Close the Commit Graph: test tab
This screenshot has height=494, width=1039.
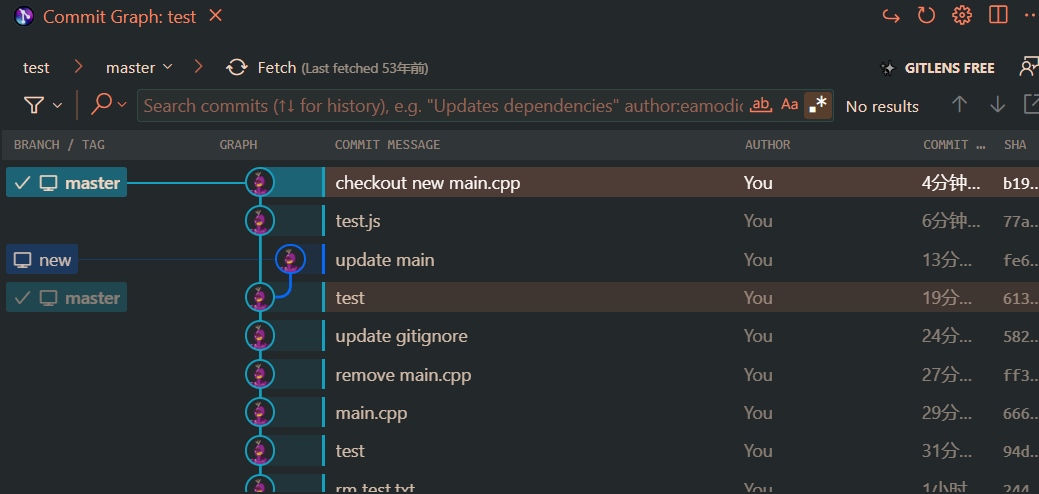[x=214, y=16]
